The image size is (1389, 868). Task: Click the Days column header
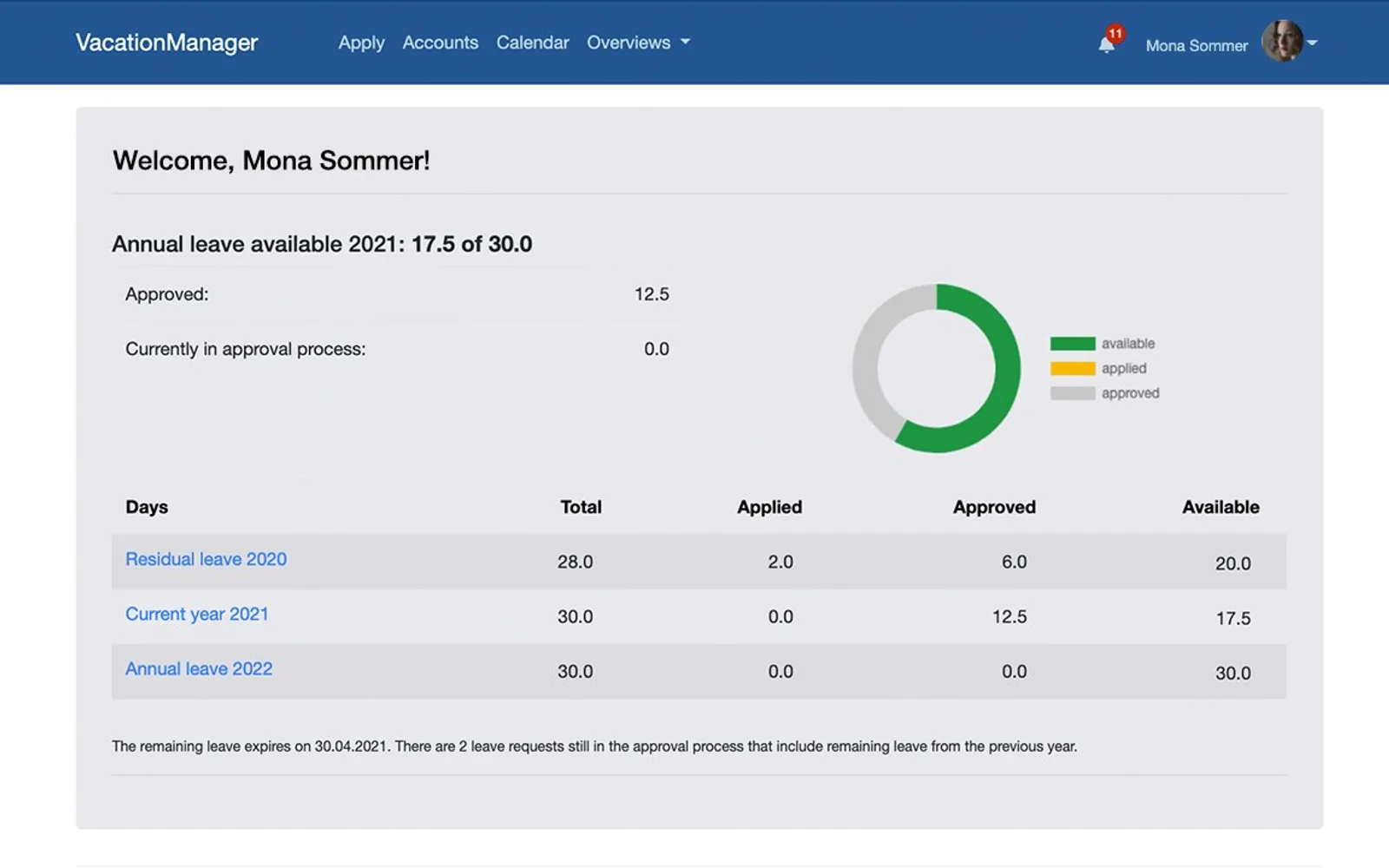(147, 507)
